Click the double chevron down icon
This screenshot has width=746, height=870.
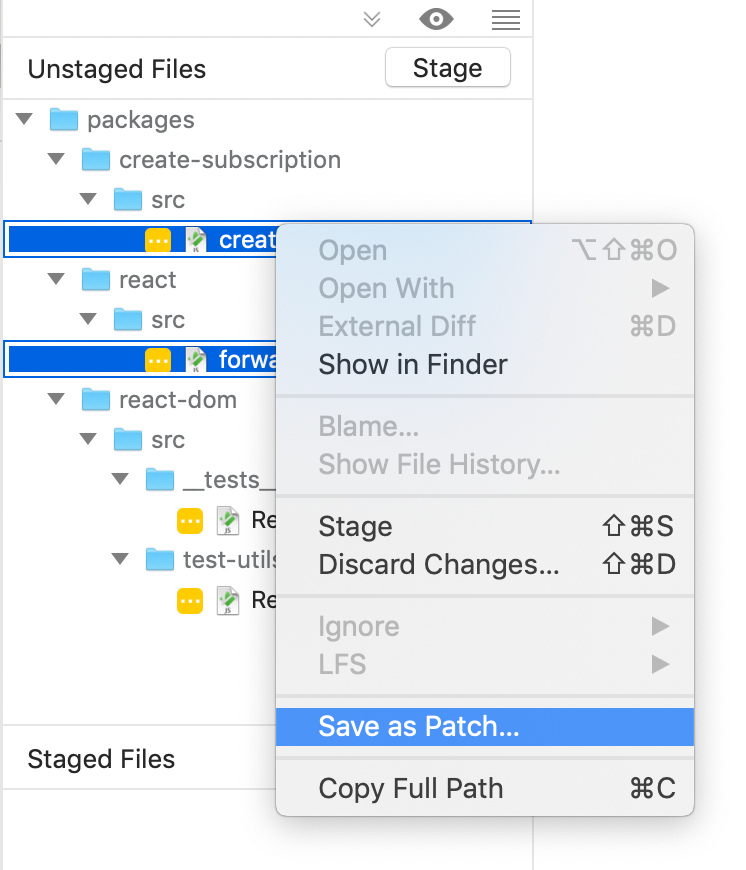pyautogui.click(x=372, y=19)
